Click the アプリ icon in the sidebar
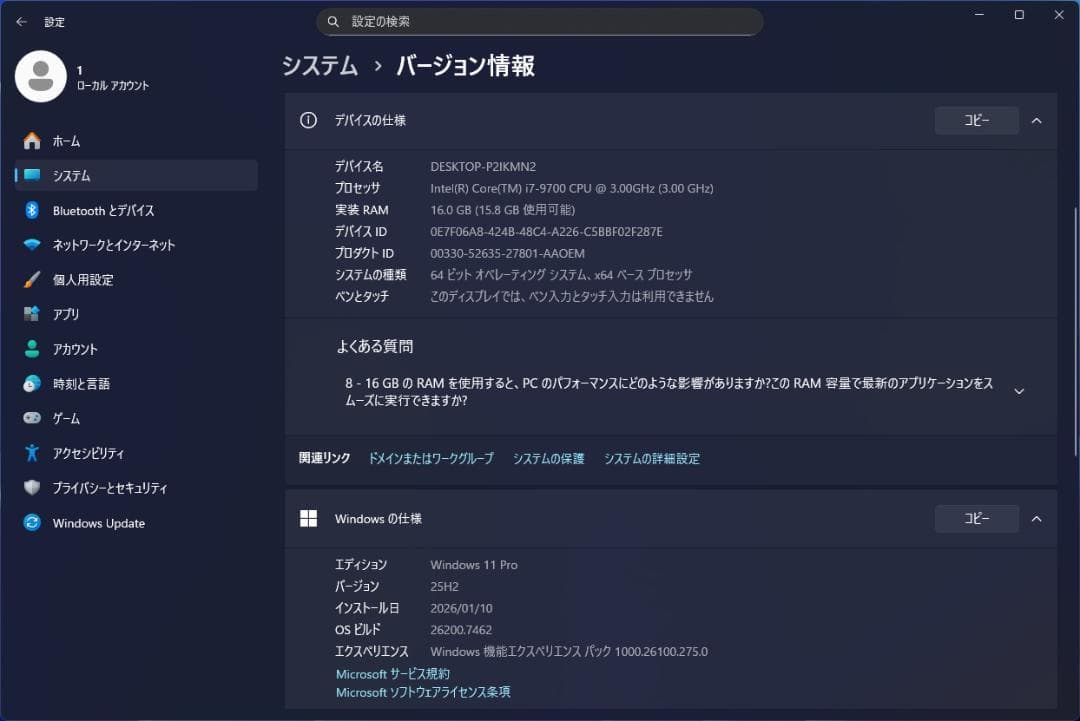 point(32,314)
